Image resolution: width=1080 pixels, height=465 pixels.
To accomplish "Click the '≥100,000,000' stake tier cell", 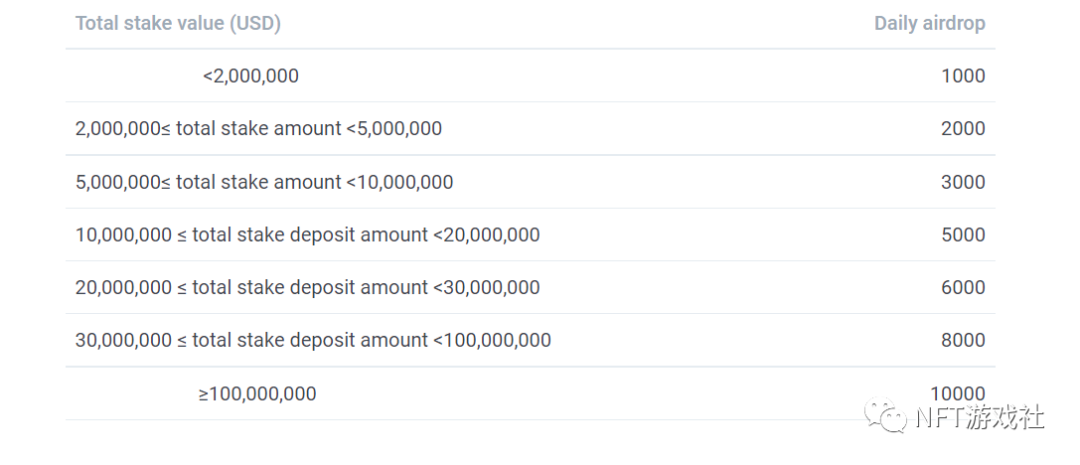I will (257, 394).
